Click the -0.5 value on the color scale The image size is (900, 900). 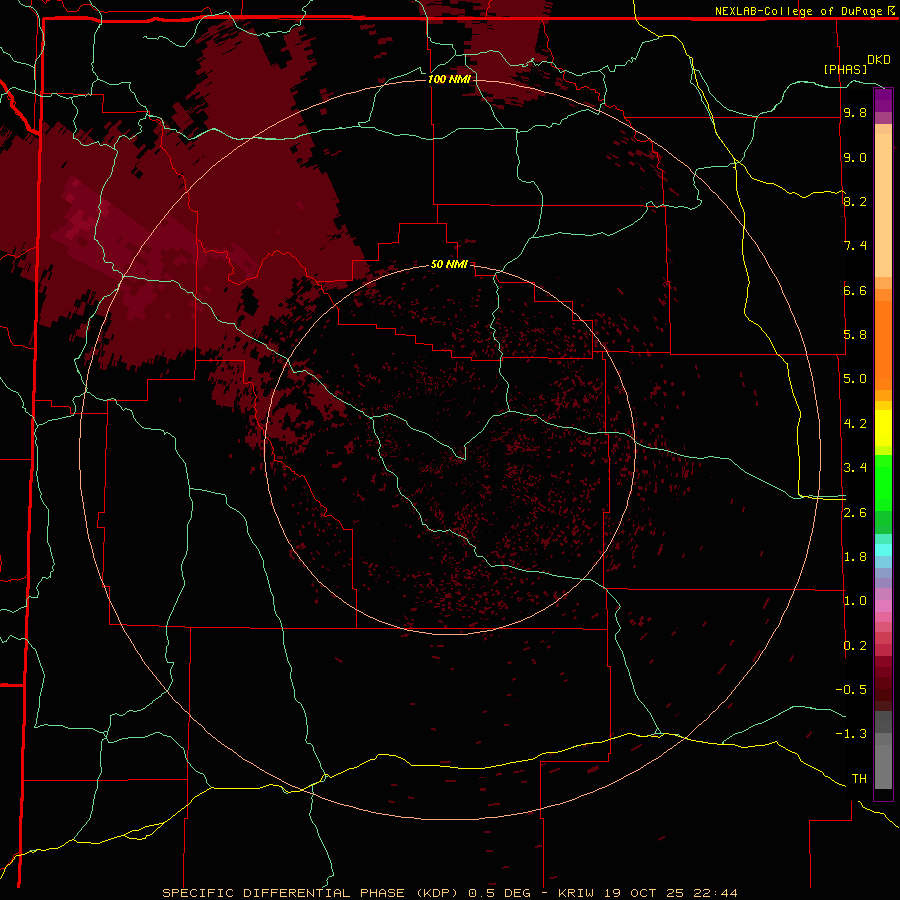click(851, 690)
